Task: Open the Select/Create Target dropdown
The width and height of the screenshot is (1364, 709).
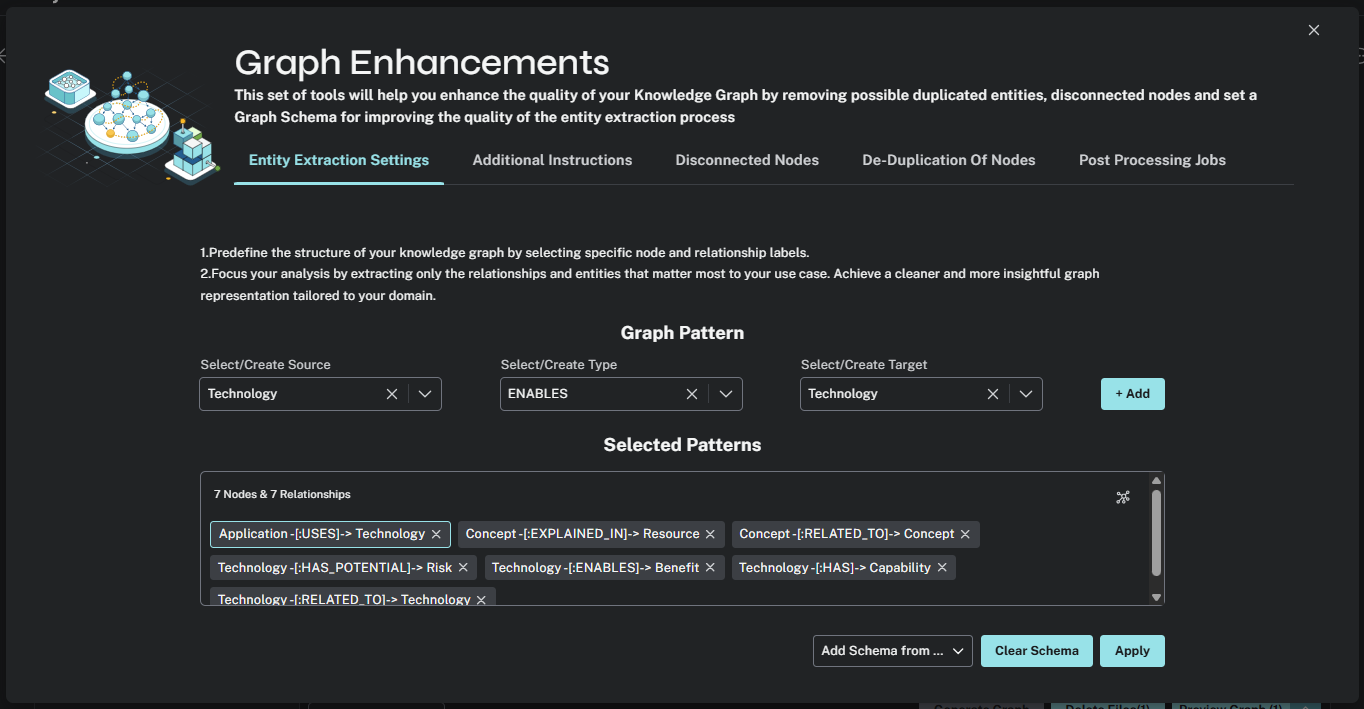Action: [x=1025, y=393]
